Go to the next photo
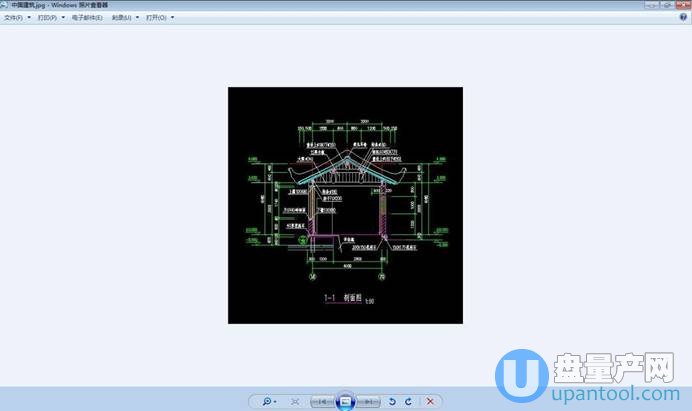 pyautogui.click(x=370, y=401)
